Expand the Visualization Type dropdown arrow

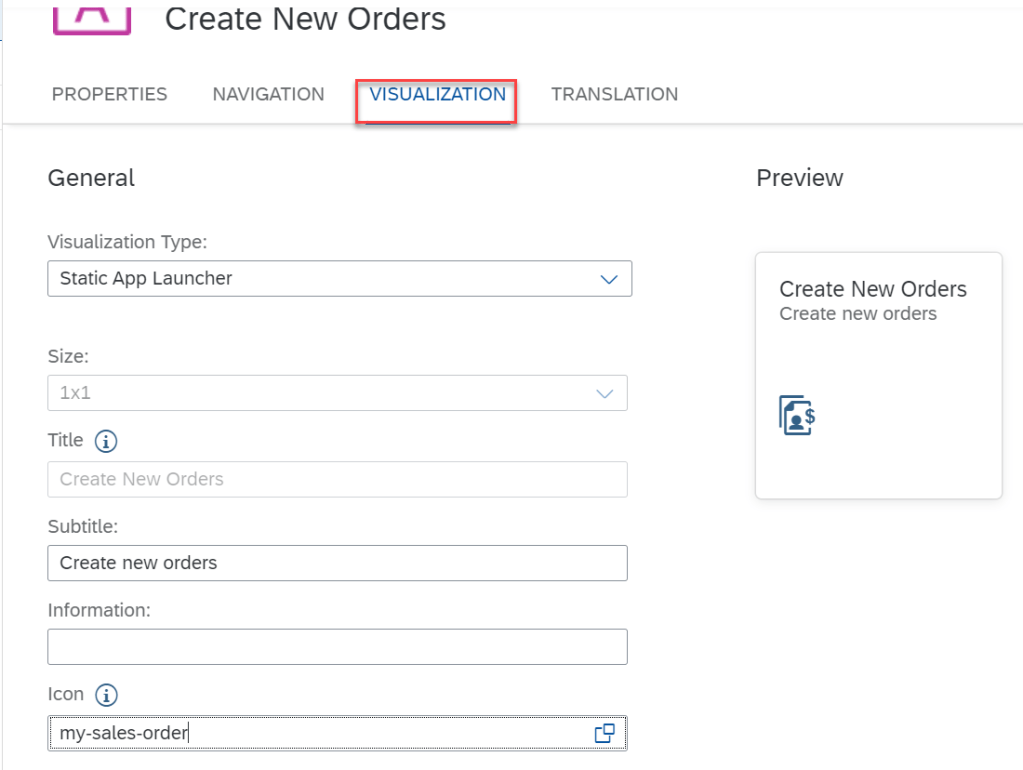(x=608, y=279)
